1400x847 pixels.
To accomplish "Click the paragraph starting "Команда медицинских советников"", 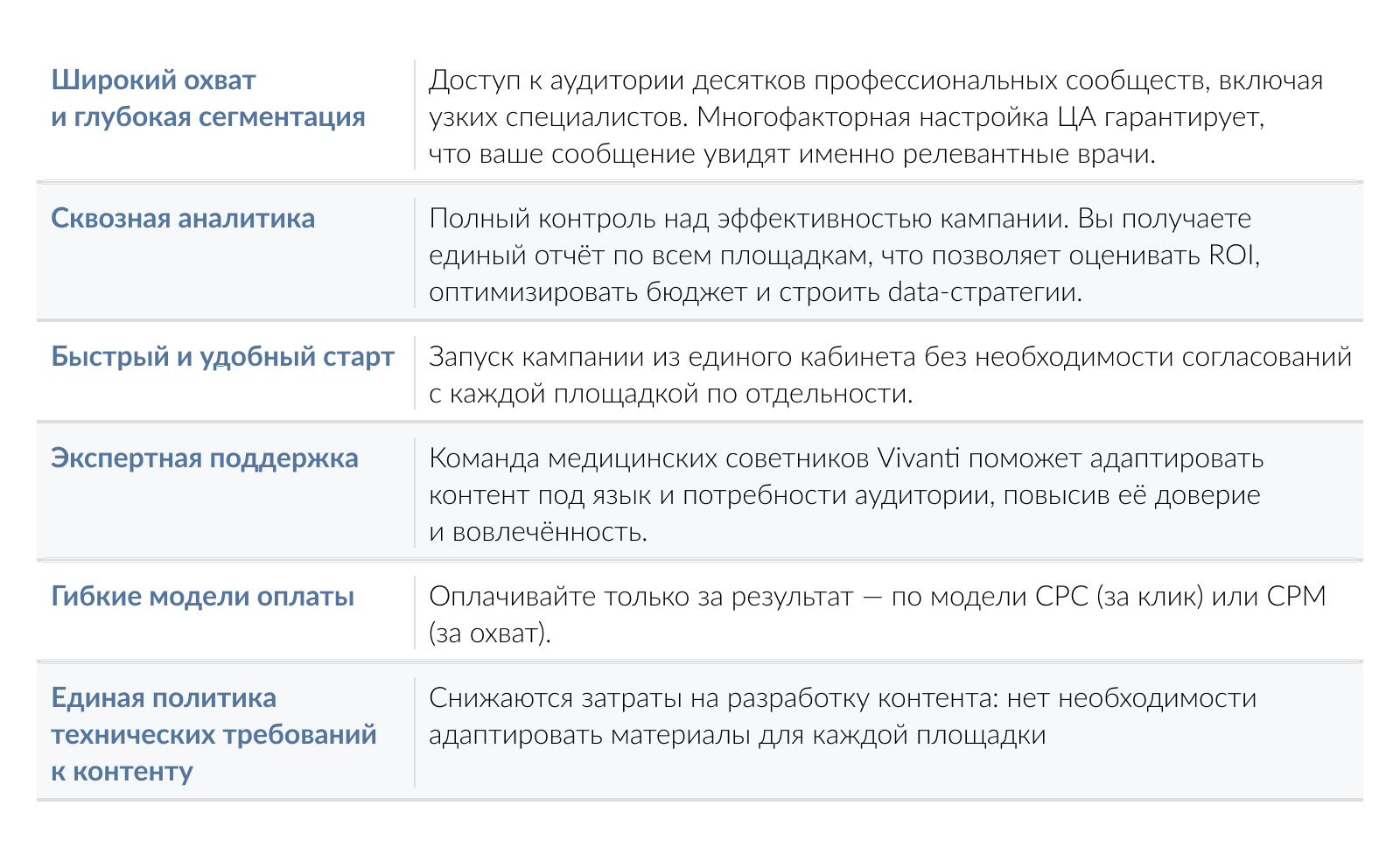I will 845,494.
